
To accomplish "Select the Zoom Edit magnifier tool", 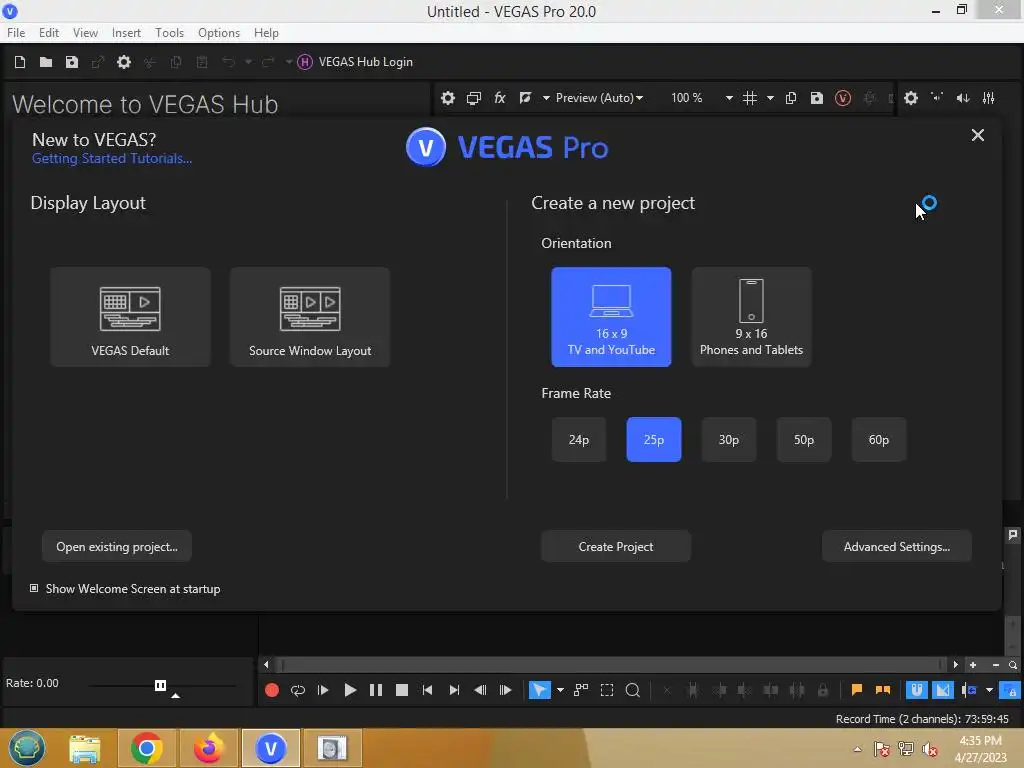I will (633, 690).
